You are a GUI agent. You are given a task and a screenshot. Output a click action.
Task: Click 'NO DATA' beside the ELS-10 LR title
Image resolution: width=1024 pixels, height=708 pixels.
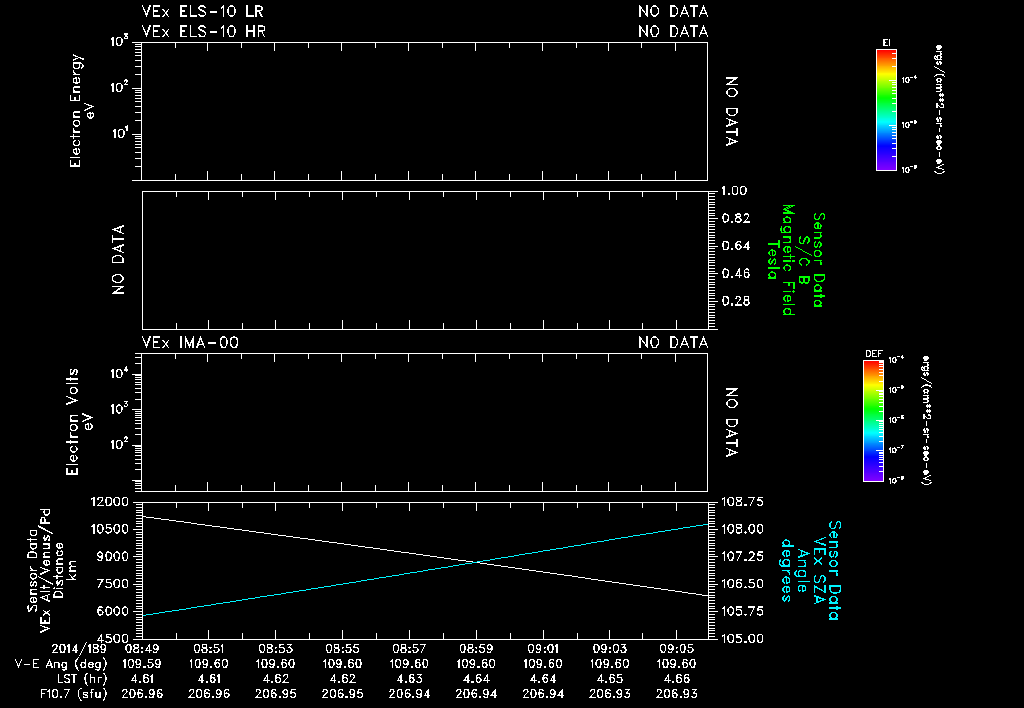pos(673,12)
